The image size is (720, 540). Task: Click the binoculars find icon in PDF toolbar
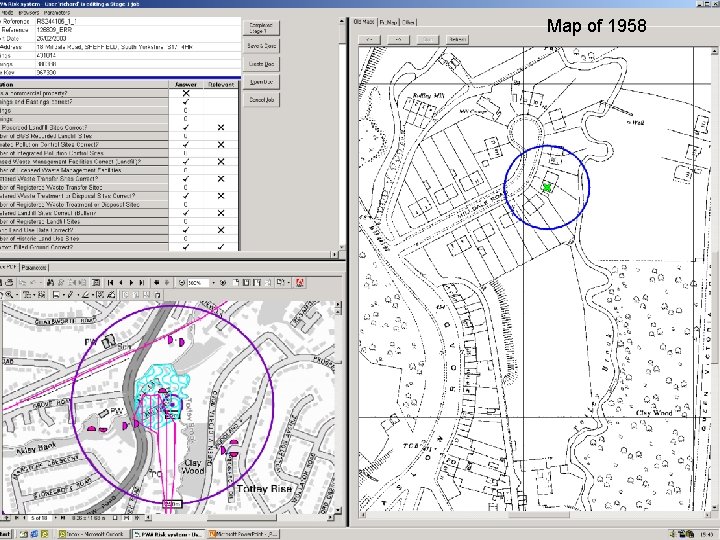pyautogui.click(x=51, y=283)
